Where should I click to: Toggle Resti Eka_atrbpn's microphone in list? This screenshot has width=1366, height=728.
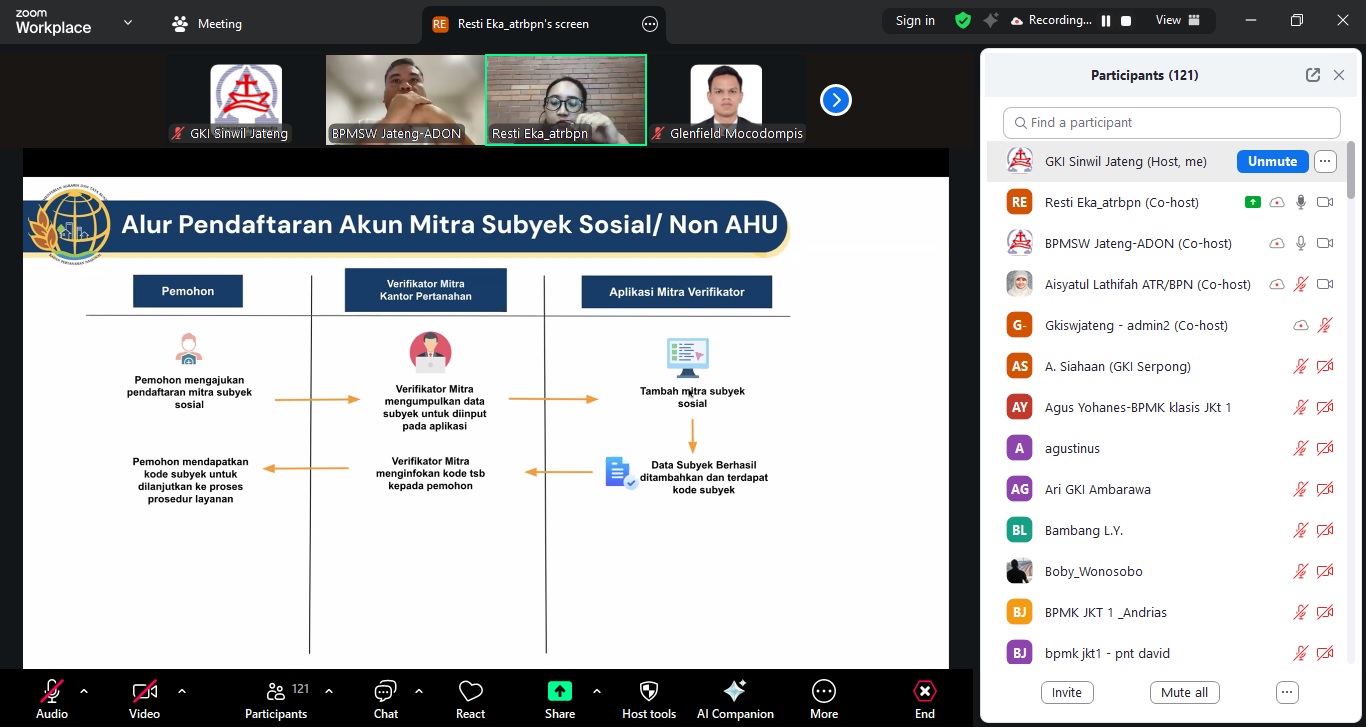tap(1301, 202)
